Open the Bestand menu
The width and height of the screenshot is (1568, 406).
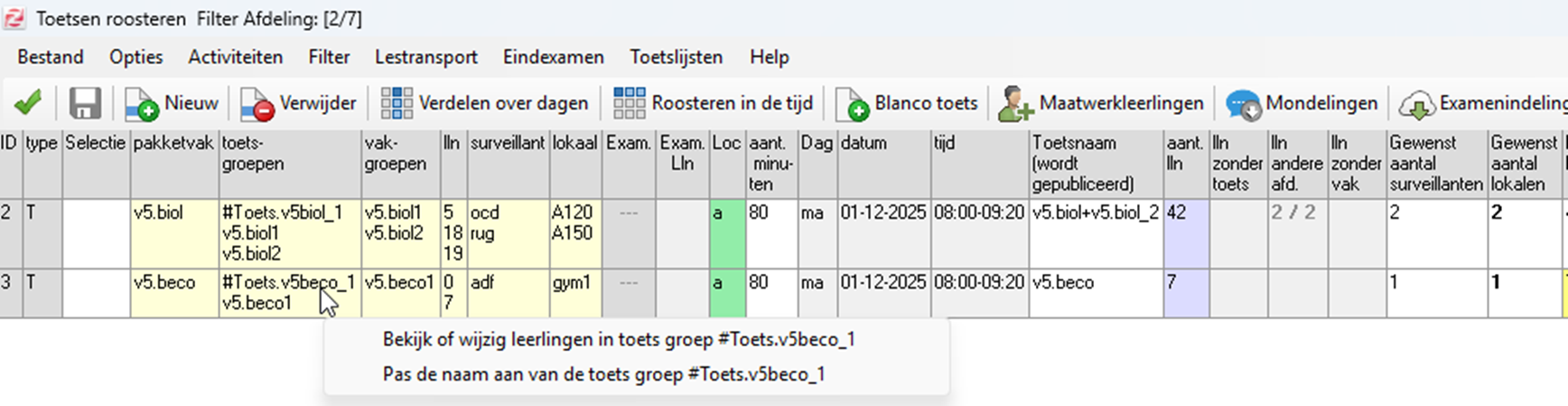[51, 57]
